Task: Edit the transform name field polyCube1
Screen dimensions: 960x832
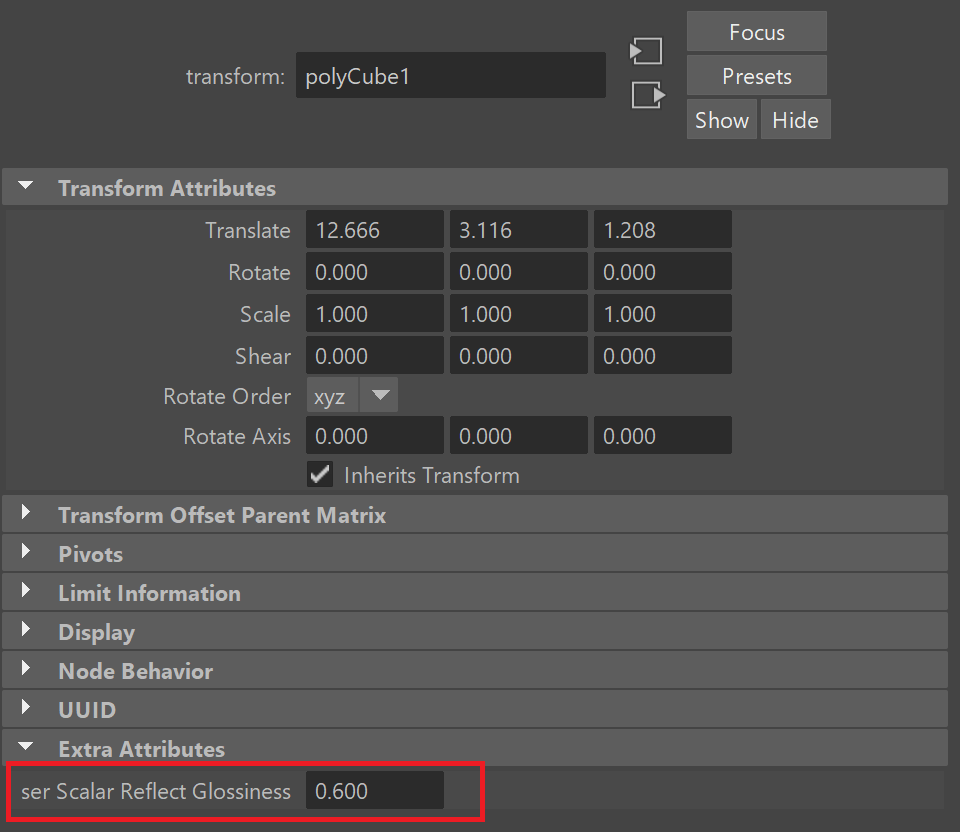Action: click(451, 76)
